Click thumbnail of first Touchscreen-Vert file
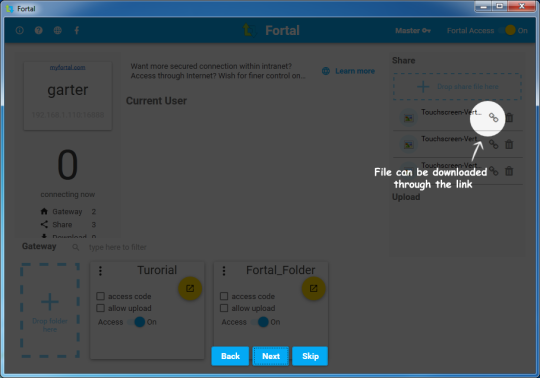Image resolution: width=540 pixels, height=378 pixels. coord(409,118)
